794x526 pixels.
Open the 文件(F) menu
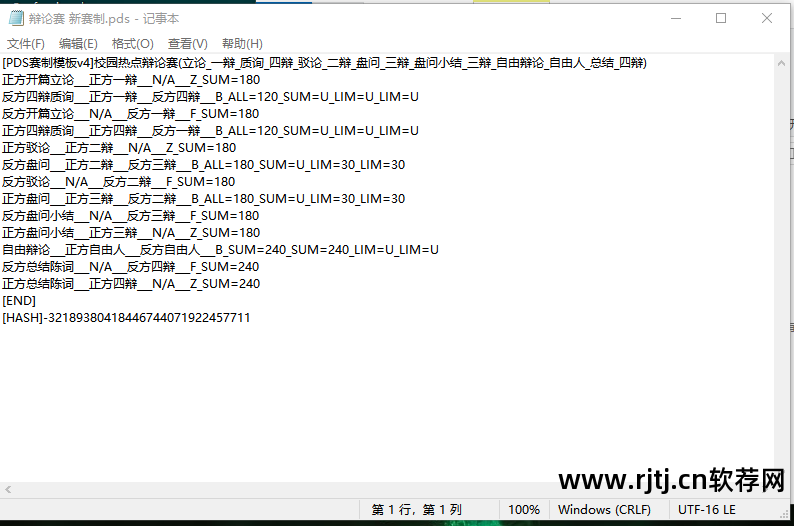tap(25, 44)
